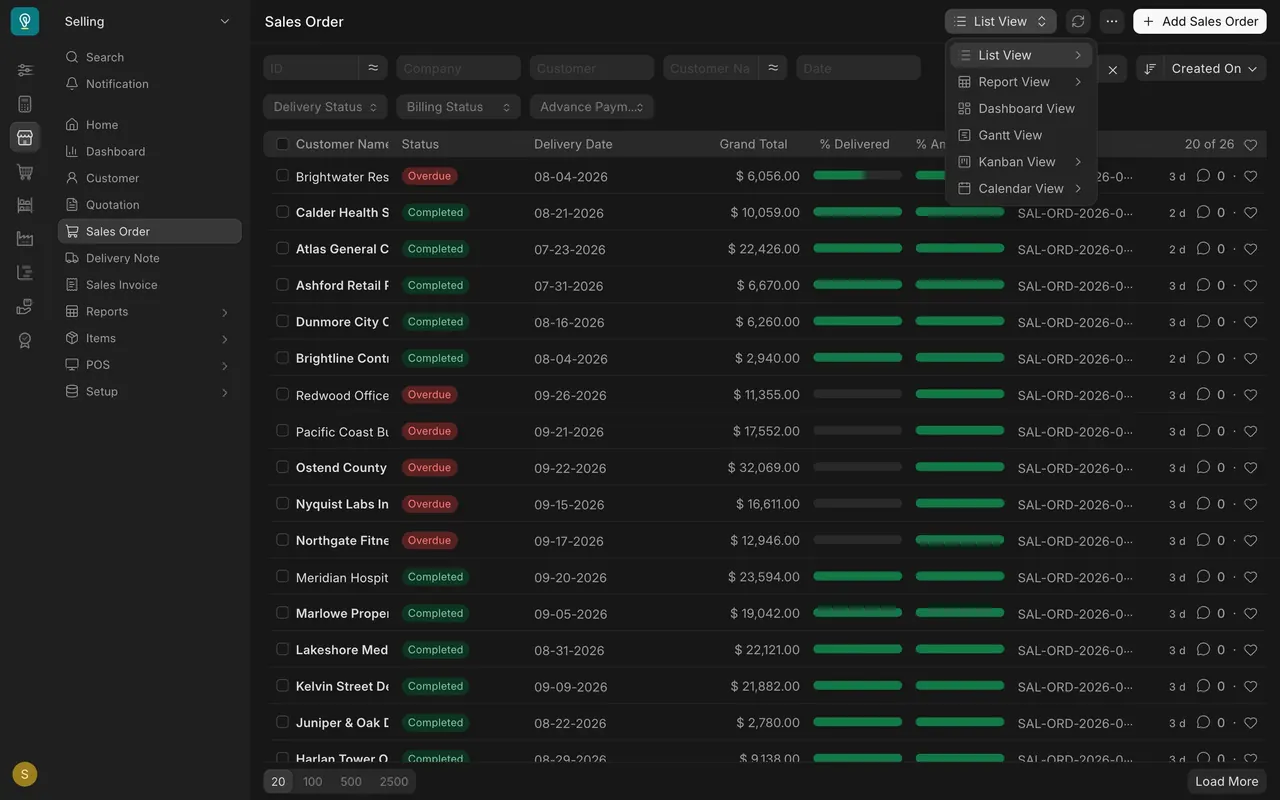1280x800 pixels.
Task: Click Brightwater's partial % Delivered progress bar
Action: 857,175
